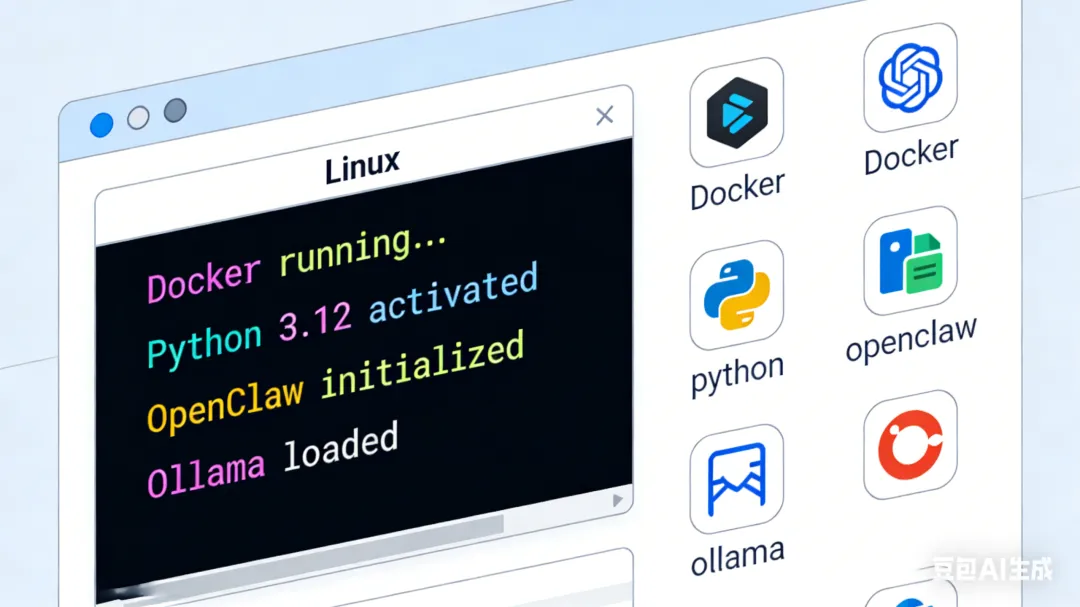
Task: Launch the ollama app icon
Action: 736,479
